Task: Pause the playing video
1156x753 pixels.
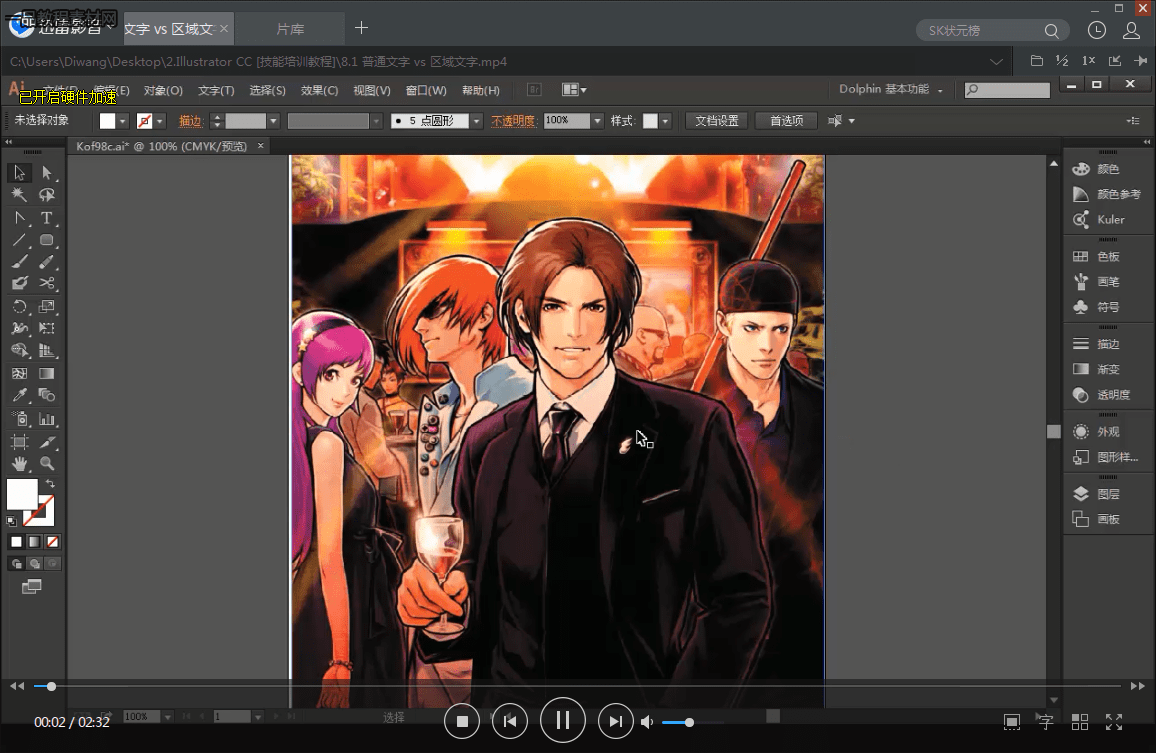Action: pyautogui.click(x=562, y=720)
